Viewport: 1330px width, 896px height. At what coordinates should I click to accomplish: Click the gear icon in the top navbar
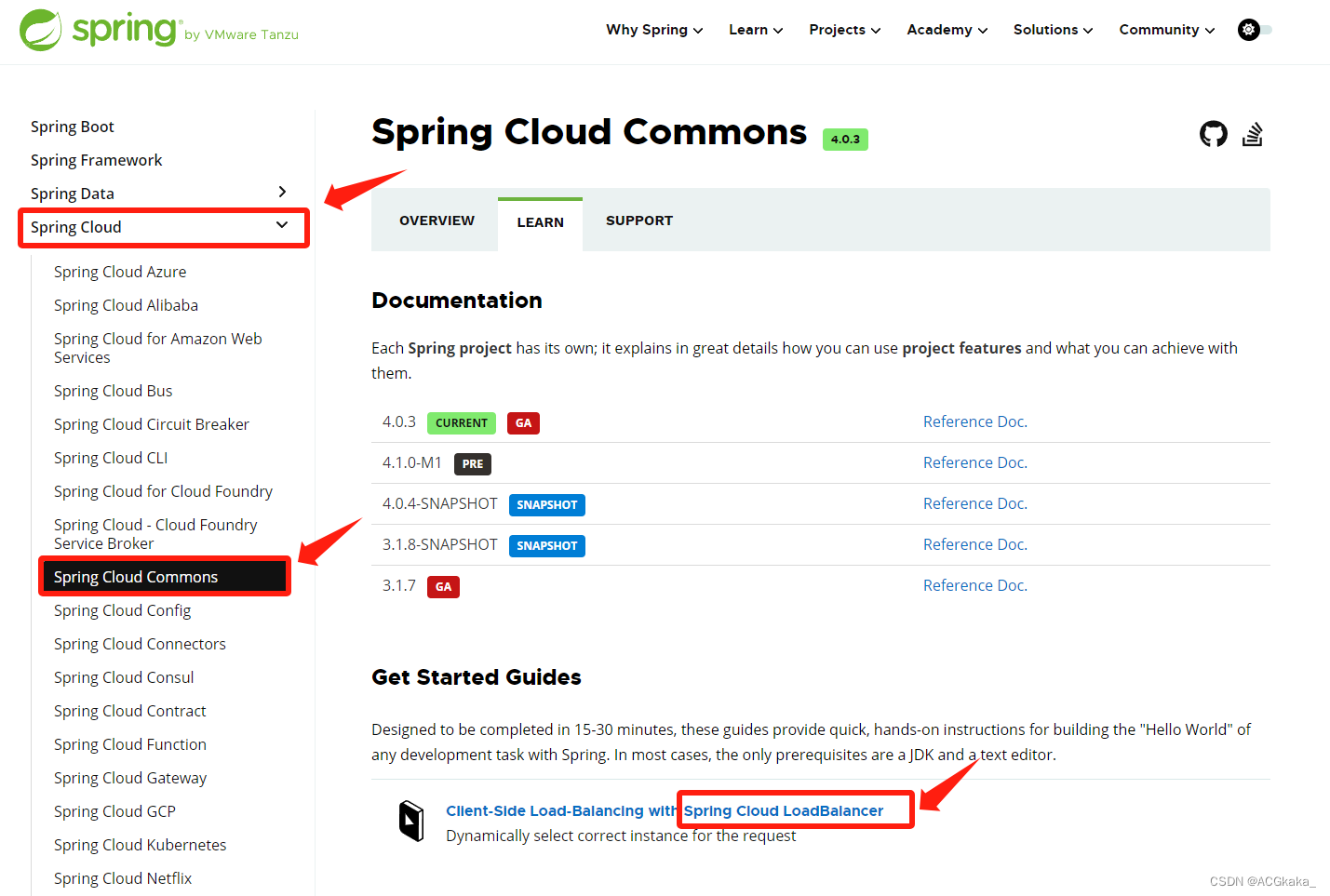click(1248, 29)
